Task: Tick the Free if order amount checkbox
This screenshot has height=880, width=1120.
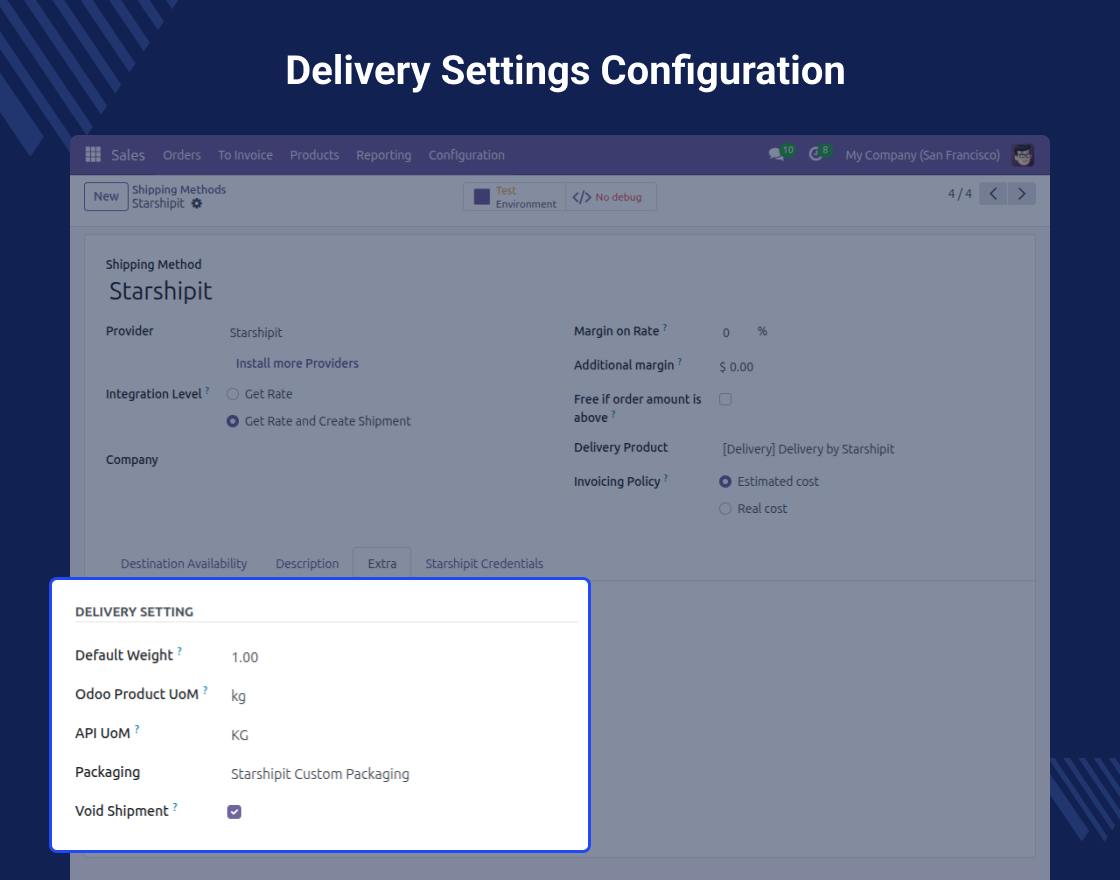Action: coord(725,399)
